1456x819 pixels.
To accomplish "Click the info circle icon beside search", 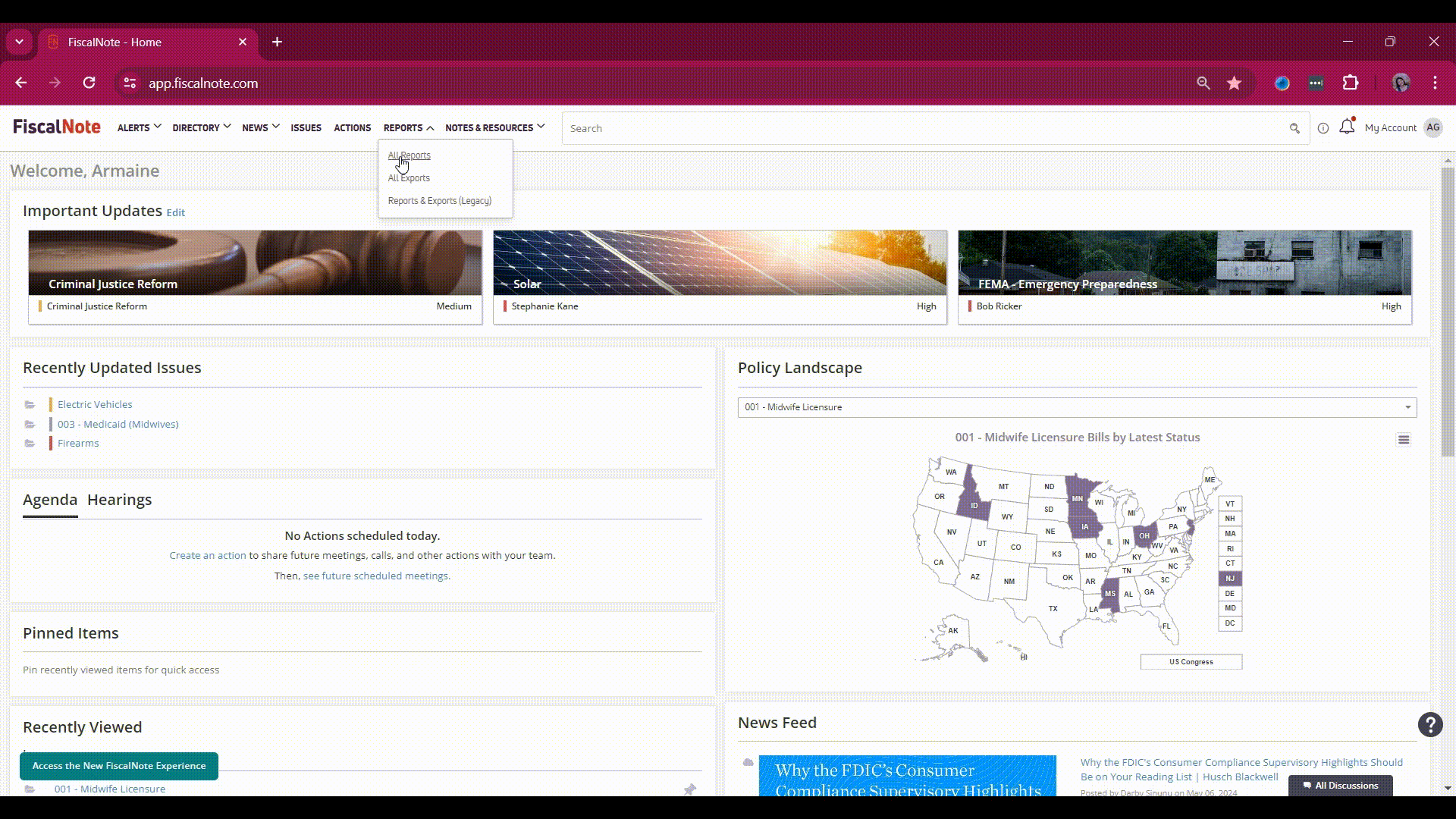I will 1323,128.
